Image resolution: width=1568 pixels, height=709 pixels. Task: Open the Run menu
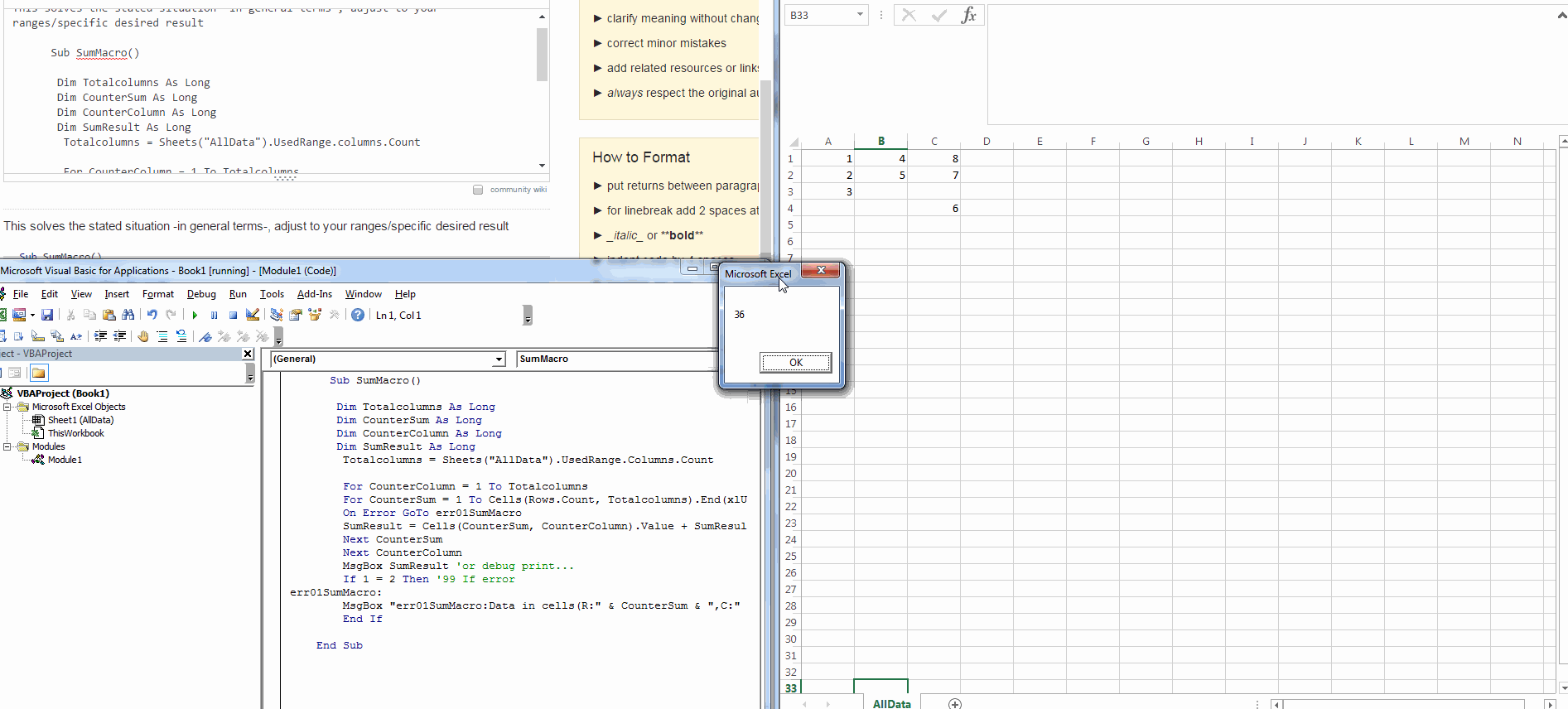238,294
